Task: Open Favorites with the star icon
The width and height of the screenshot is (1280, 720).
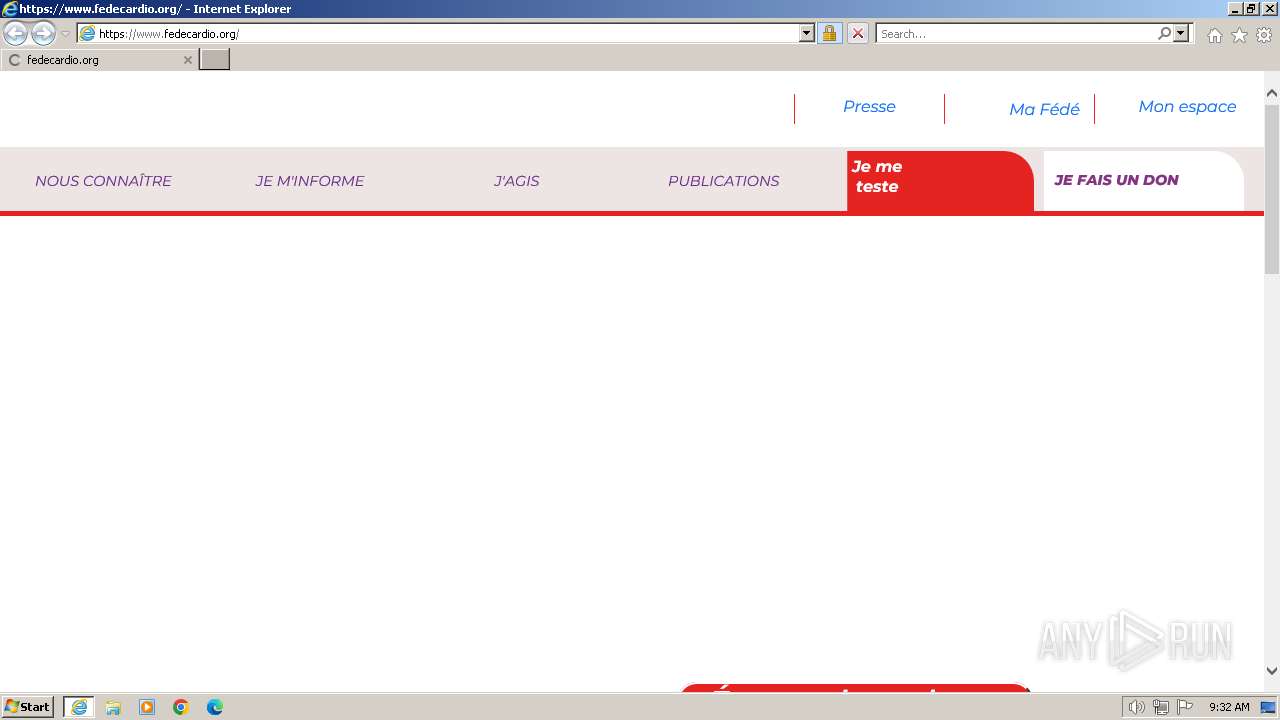Action: [x=1239, y=35]
